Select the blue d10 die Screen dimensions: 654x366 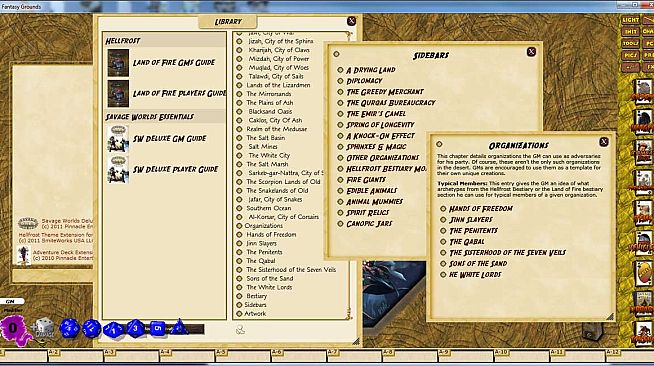(x=113, y=329)
